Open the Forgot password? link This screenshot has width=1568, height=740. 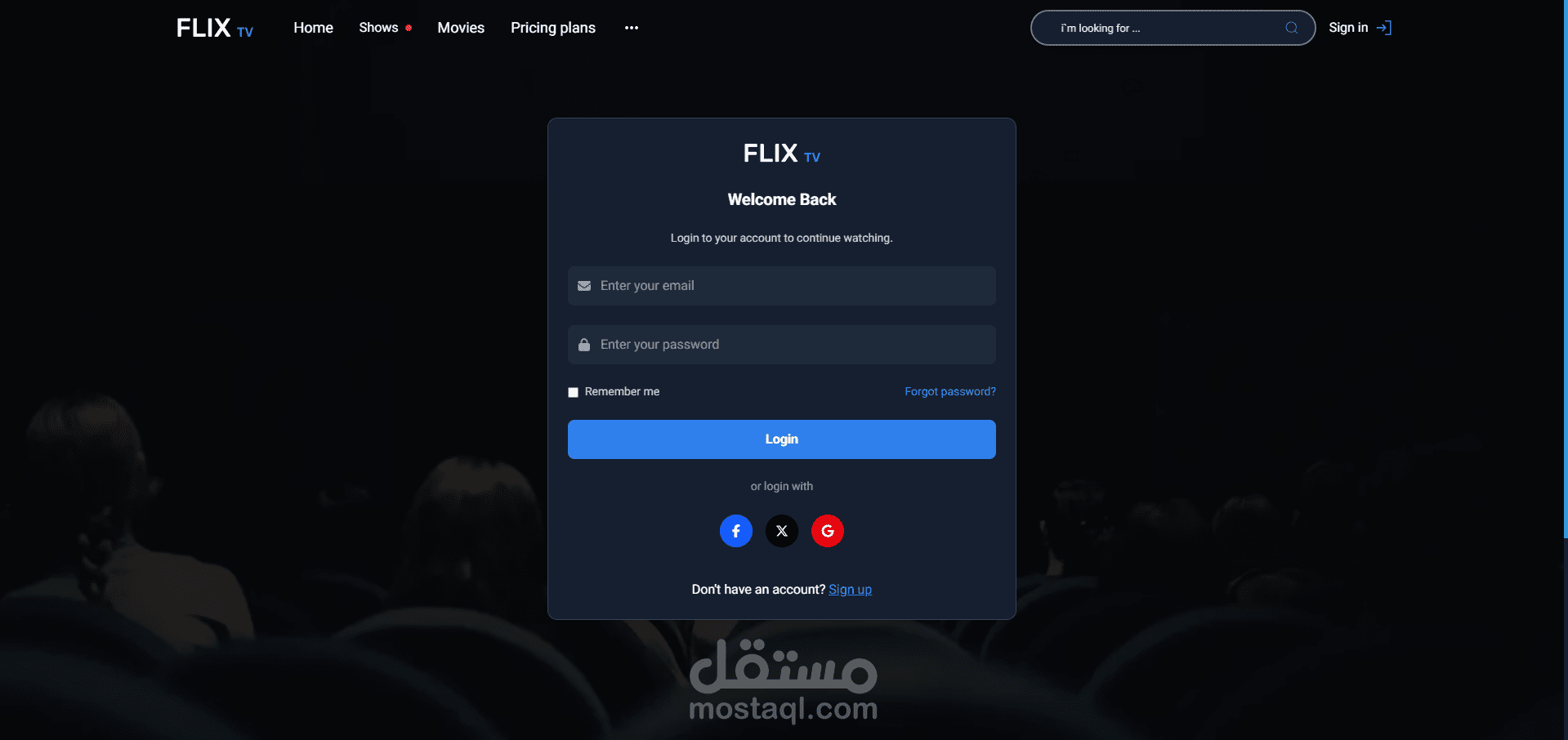pos(950,392)
